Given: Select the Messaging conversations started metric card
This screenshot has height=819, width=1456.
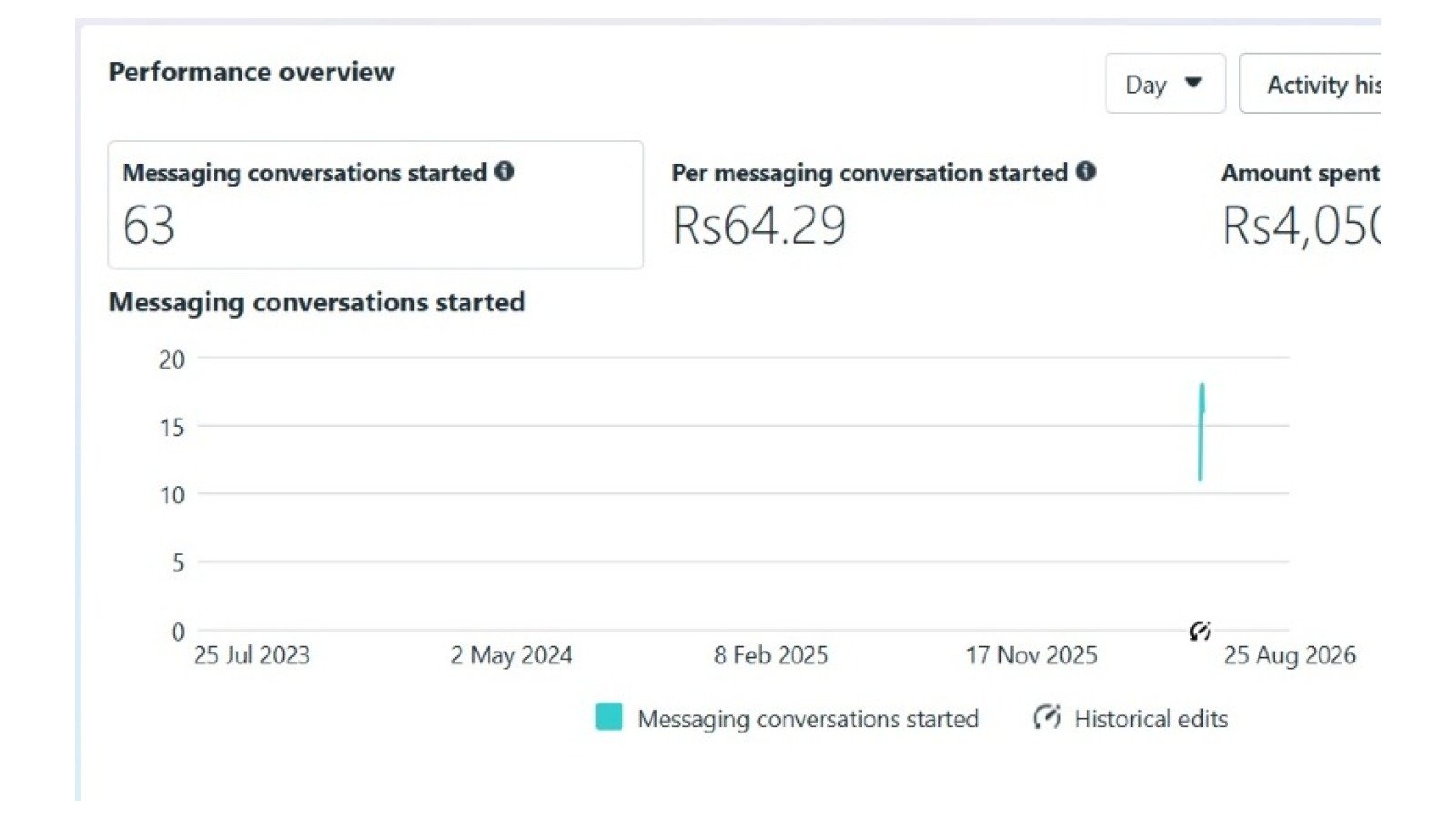Looking at the screenshot, I should coord(376,205).
